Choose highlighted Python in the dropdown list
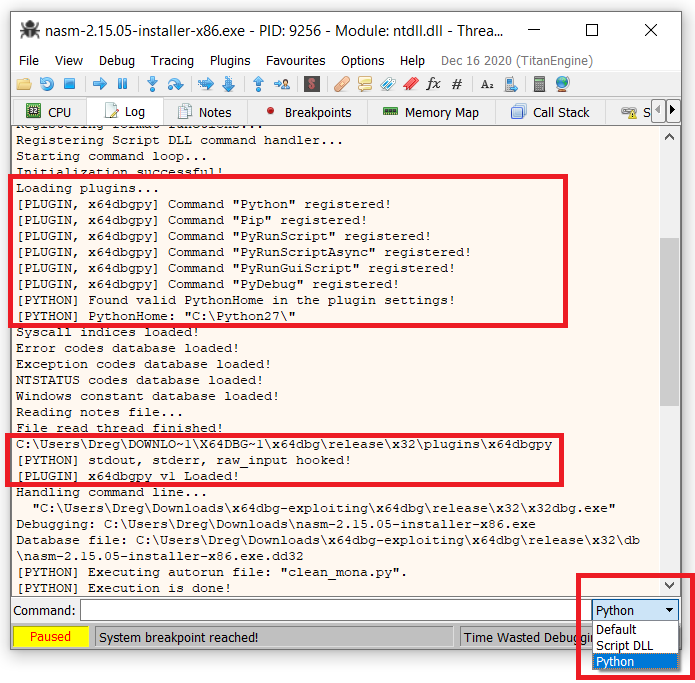The height and width of the screenshot is (683, 695). point(635,661)
